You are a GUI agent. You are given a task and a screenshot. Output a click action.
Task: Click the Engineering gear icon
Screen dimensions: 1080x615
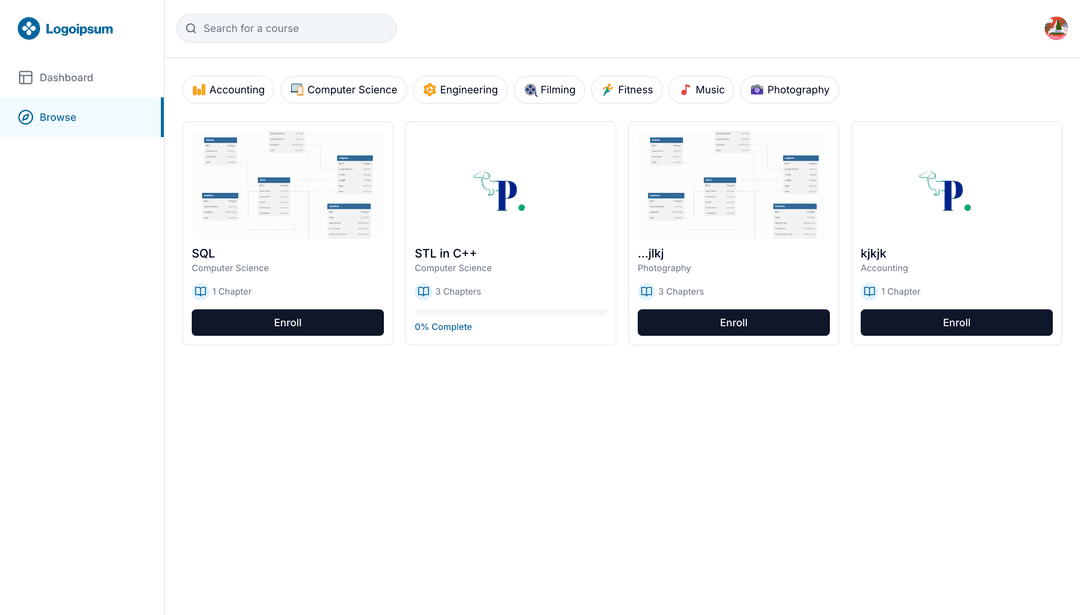(430, 89)
